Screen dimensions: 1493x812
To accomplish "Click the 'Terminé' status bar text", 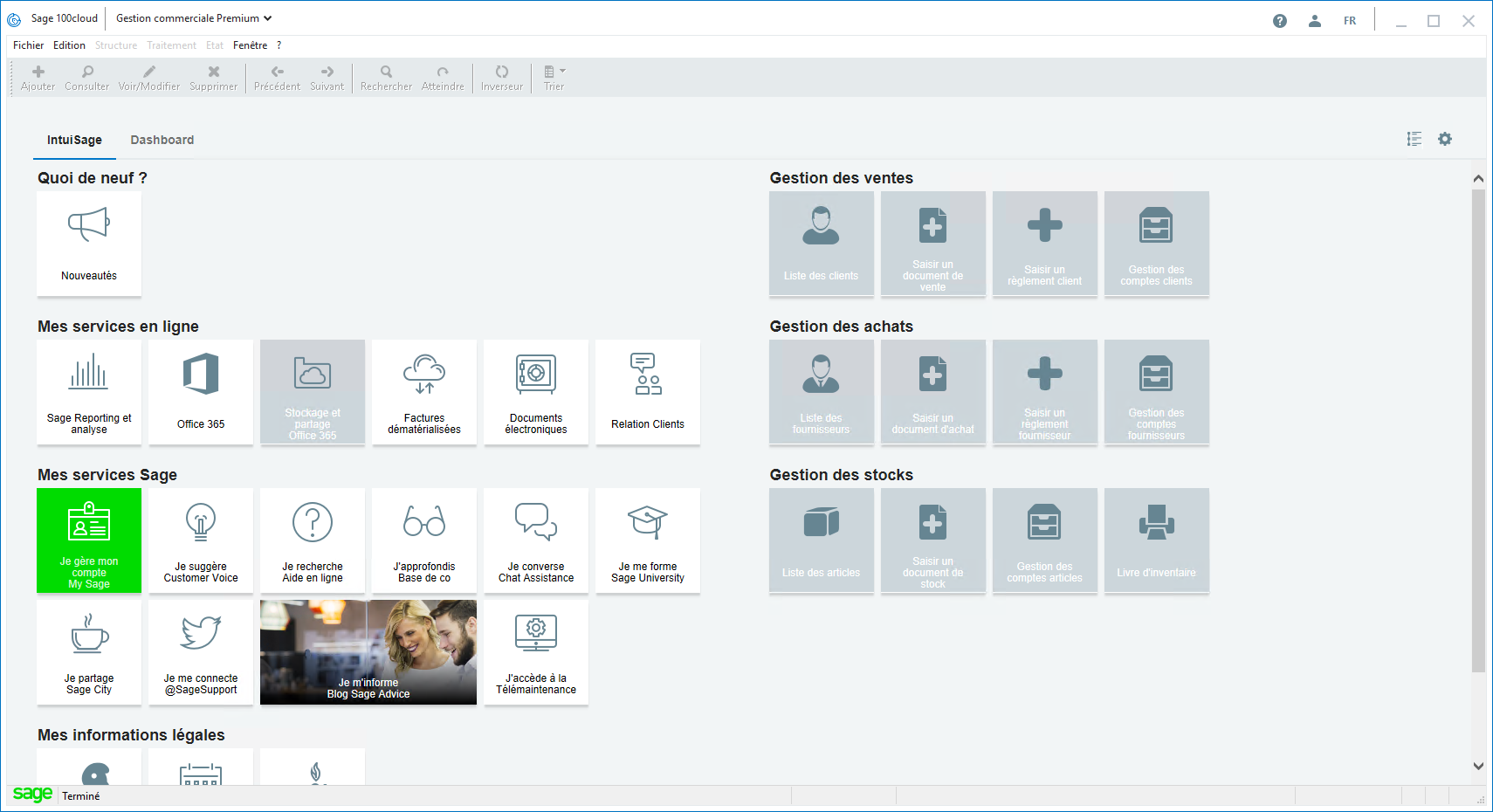I will (x=81, y=796).
